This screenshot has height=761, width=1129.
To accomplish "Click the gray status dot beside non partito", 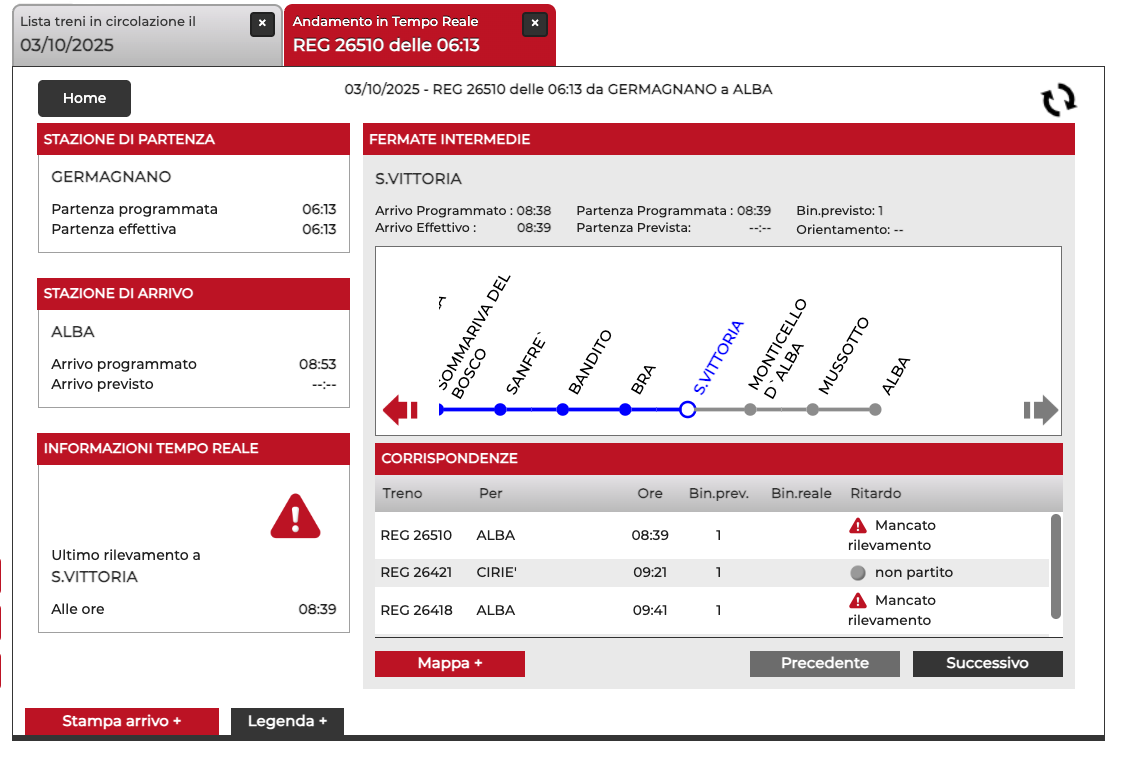I will pos(857,573).
